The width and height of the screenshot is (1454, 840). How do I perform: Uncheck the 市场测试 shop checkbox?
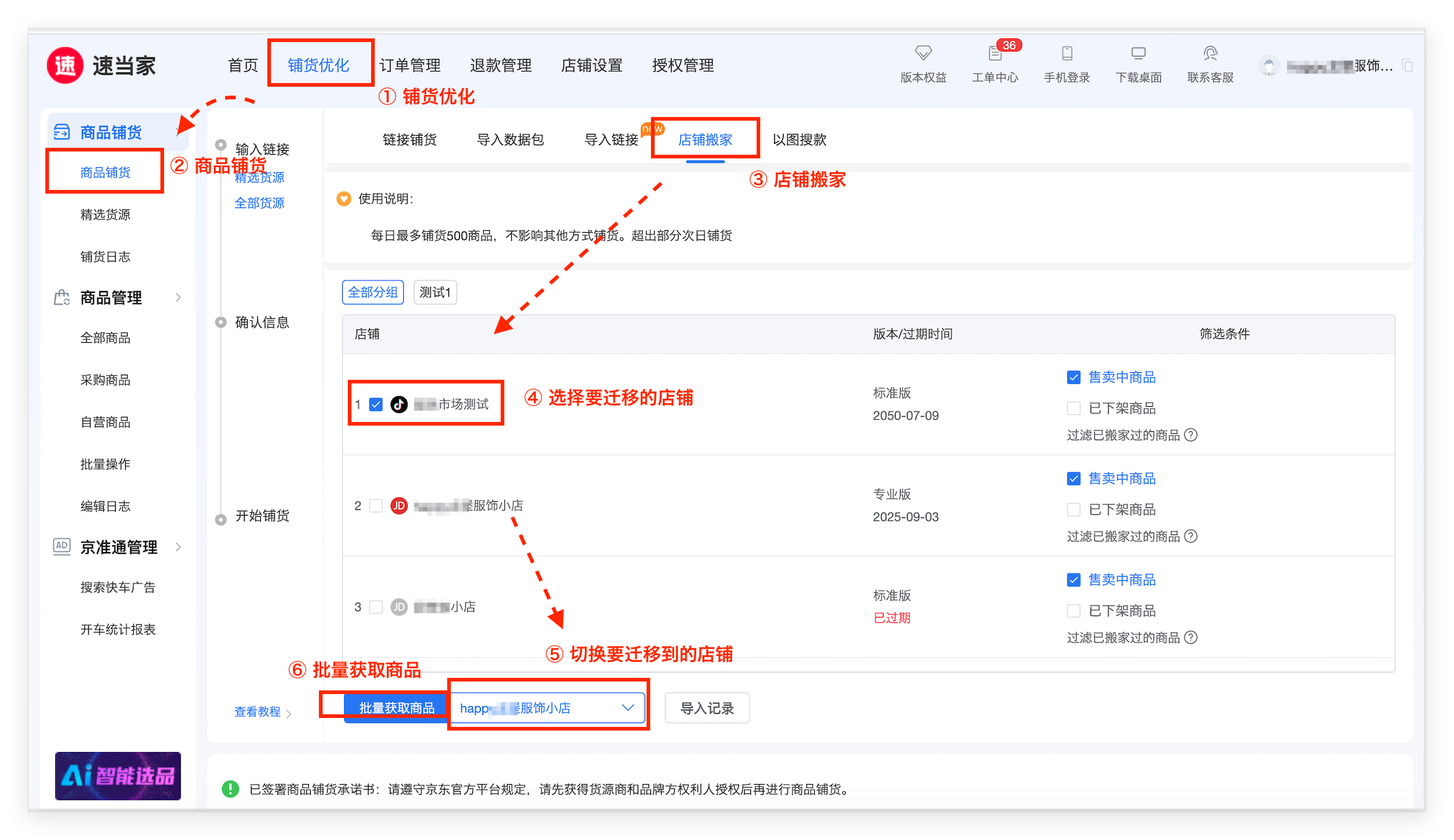[376, 404]
